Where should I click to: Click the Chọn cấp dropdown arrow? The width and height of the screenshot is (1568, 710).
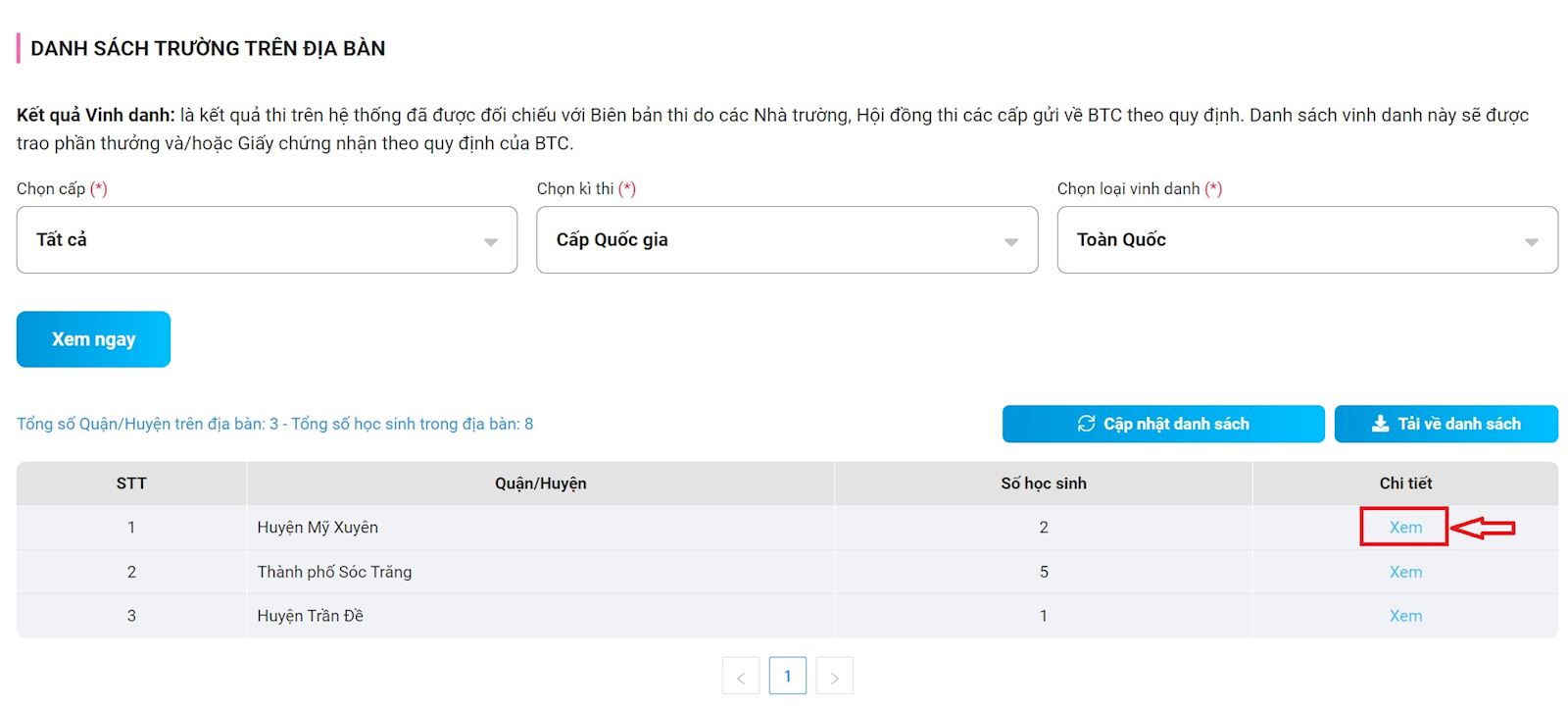pyautogui.click(x=491, y=242)
